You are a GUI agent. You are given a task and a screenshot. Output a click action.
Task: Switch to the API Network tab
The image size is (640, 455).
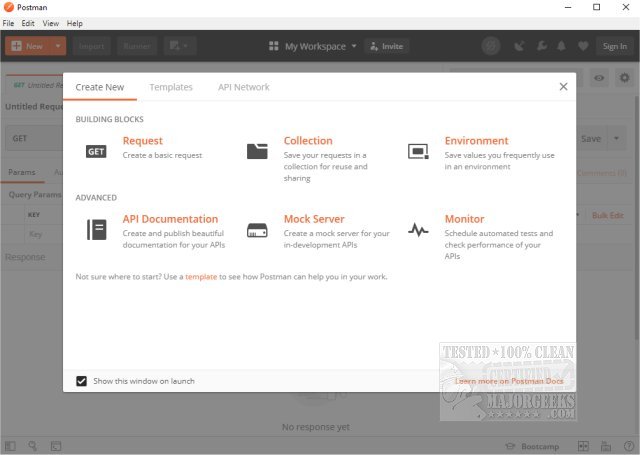coord(244,87)
